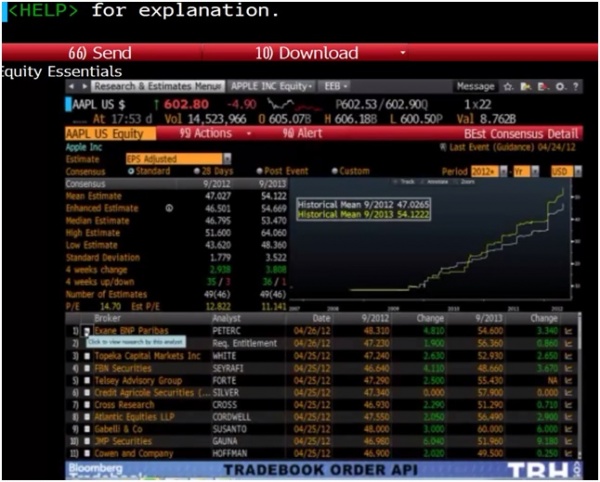
Task: Click the 66) Send button
Action: point(100,53)
